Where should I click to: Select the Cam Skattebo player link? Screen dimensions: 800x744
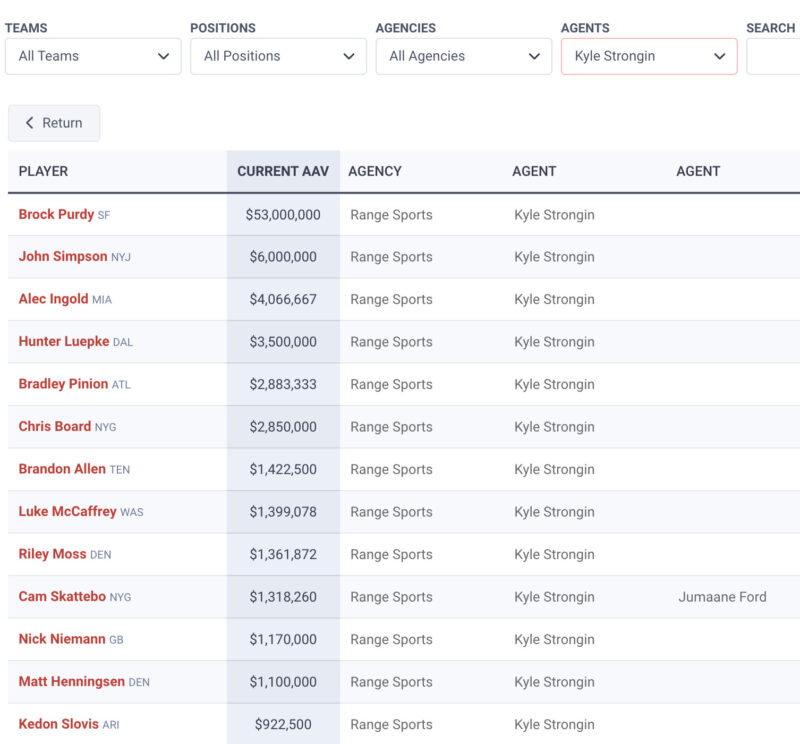coord(62,597)
